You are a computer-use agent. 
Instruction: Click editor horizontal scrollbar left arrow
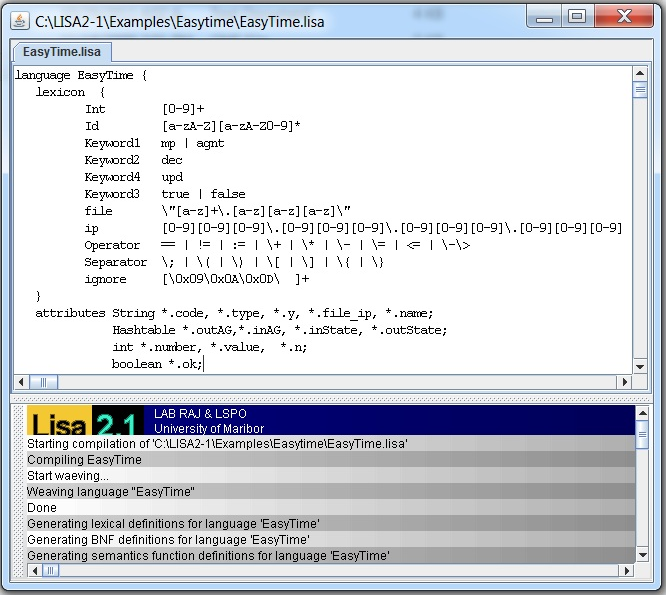pos(21,382)
